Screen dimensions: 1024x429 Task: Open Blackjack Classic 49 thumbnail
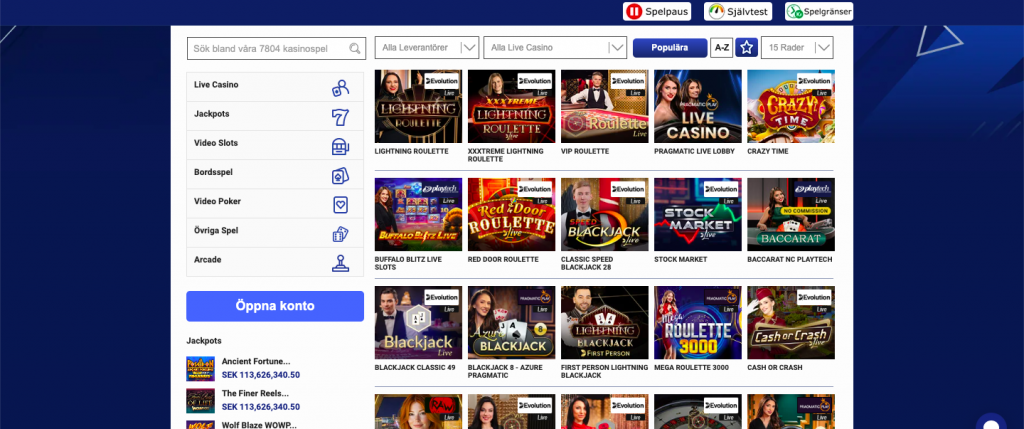(x=419, y=323)
